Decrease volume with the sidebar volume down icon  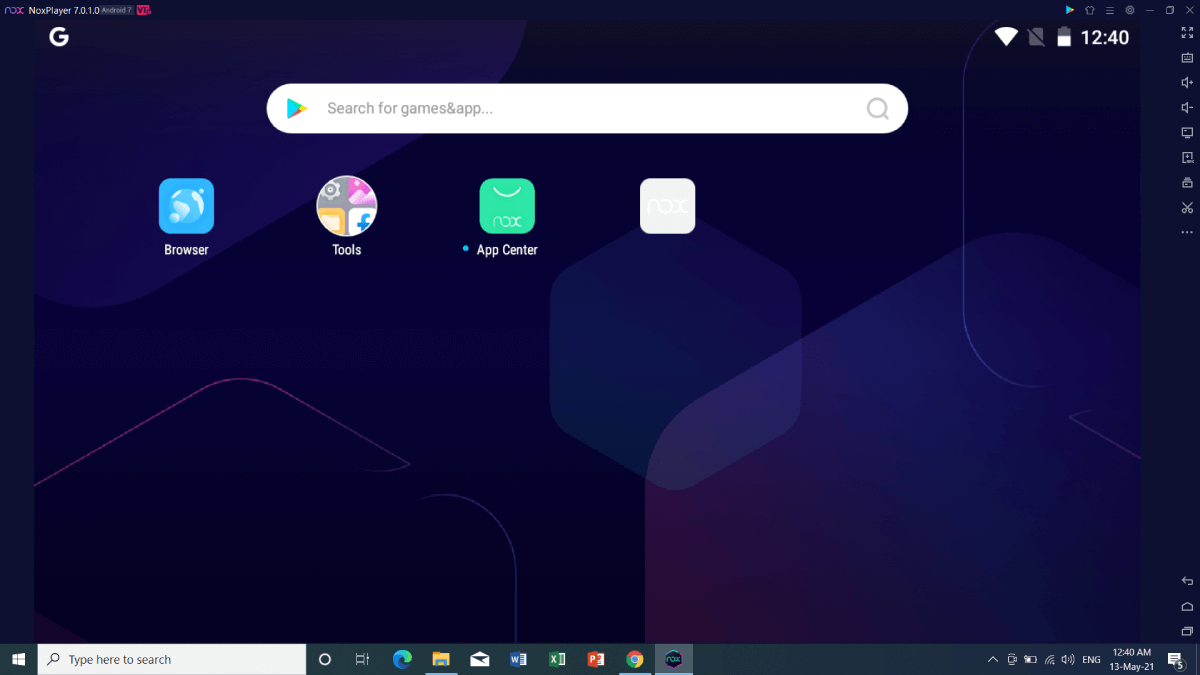pyautogui.click(x=1187, y=108)
